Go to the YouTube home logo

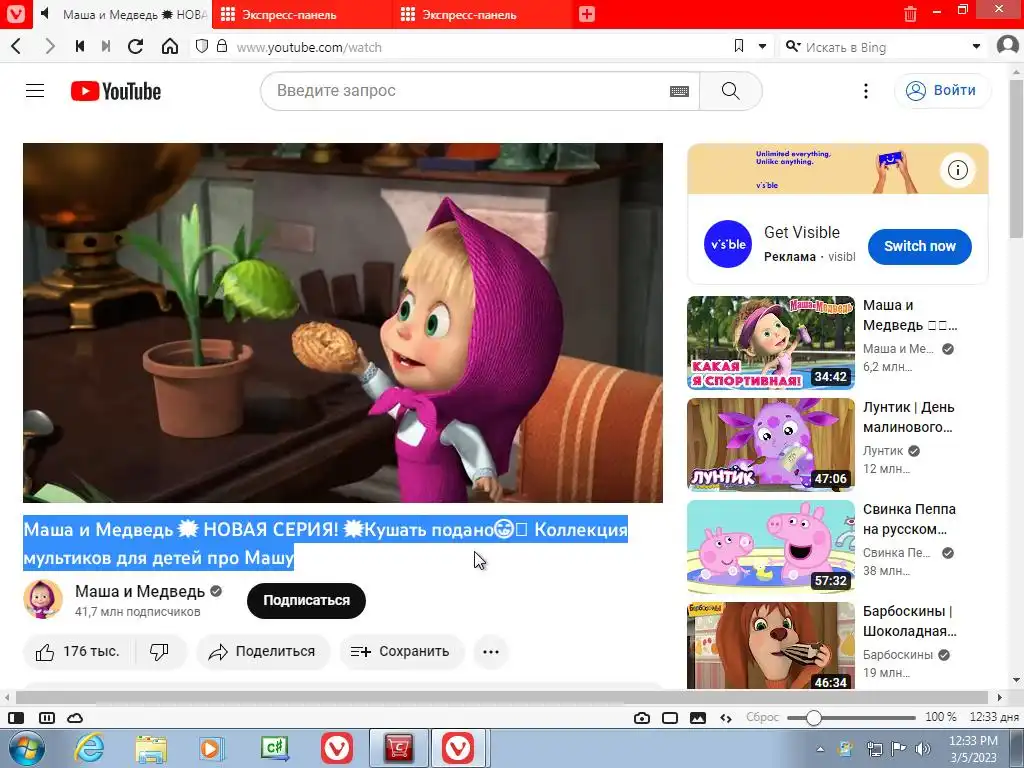tap(116, 91)
